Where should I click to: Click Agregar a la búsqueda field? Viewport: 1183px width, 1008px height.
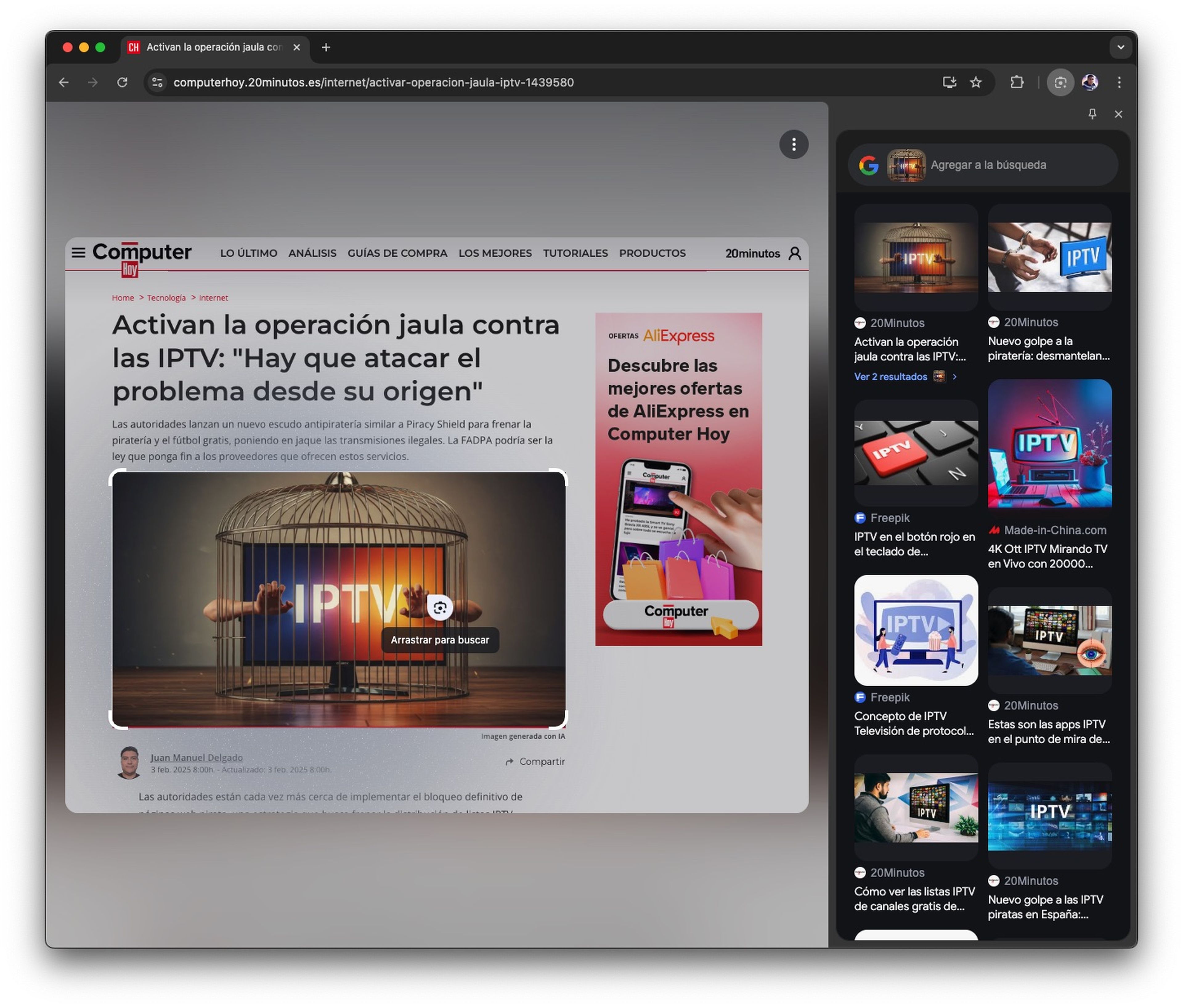coord(988,165)
